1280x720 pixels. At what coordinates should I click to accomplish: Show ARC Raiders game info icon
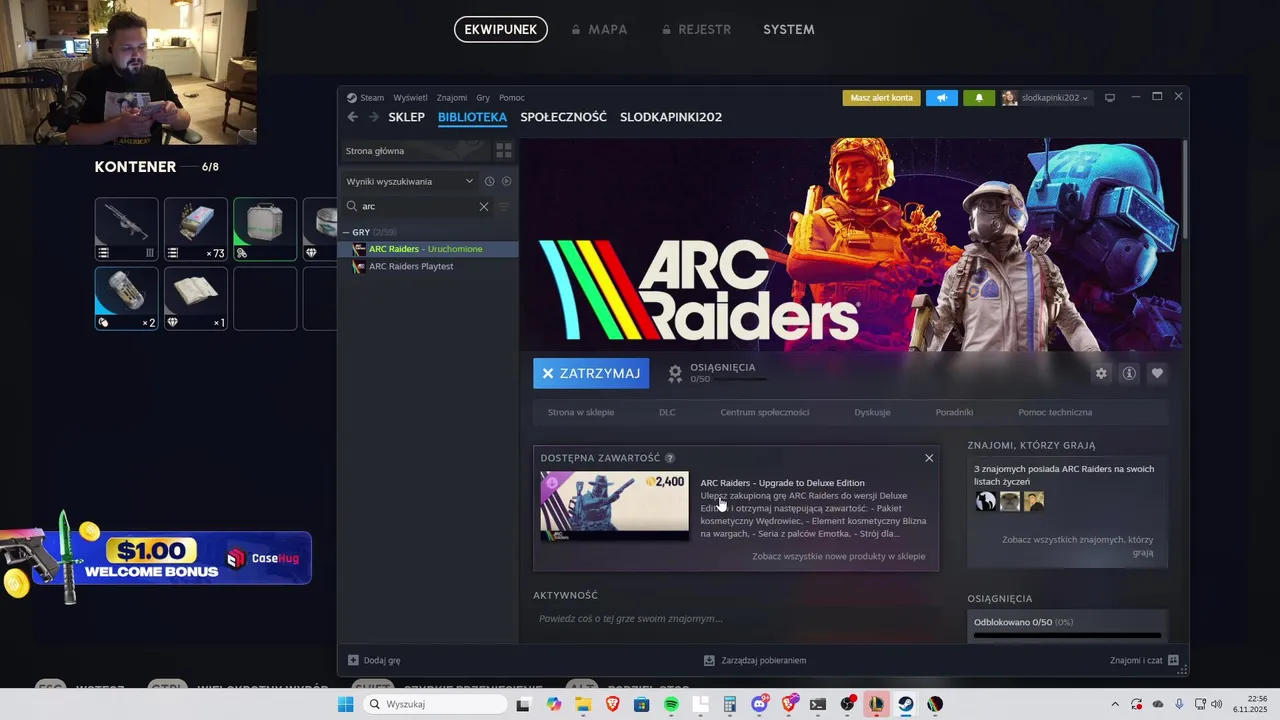[x=1129, y=373]
